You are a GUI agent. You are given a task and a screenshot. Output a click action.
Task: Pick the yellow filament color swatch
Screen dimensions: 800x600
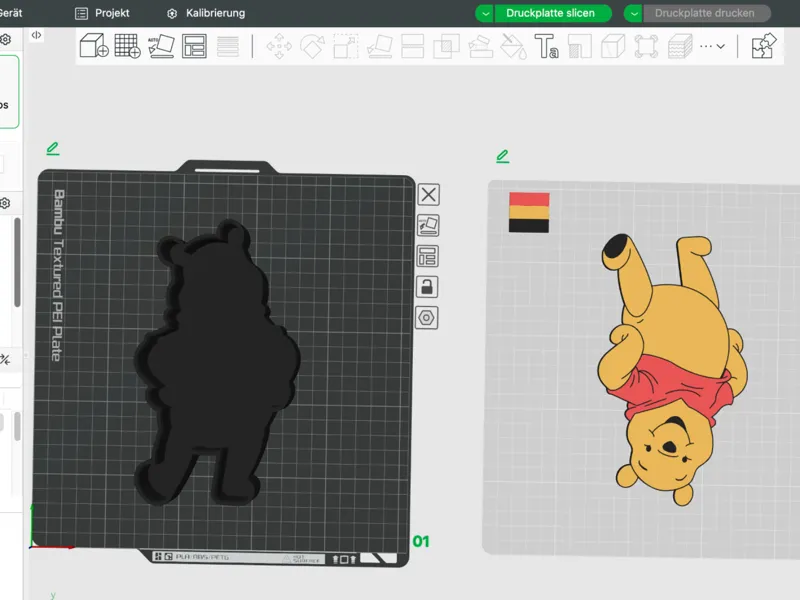[529, 212]
